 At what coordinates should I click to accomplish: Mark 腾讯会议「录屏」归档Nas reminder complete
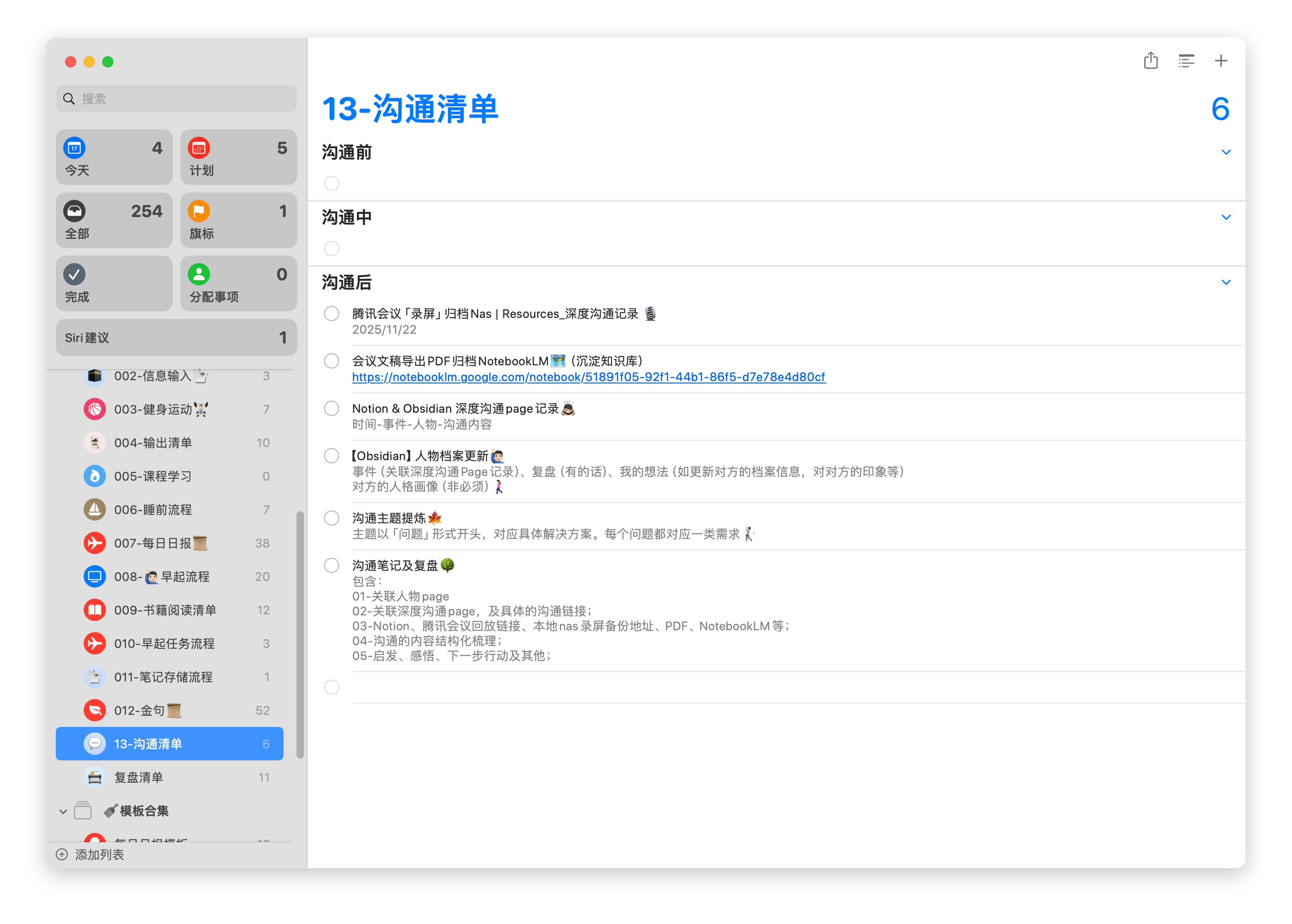(x=332, y=313)
